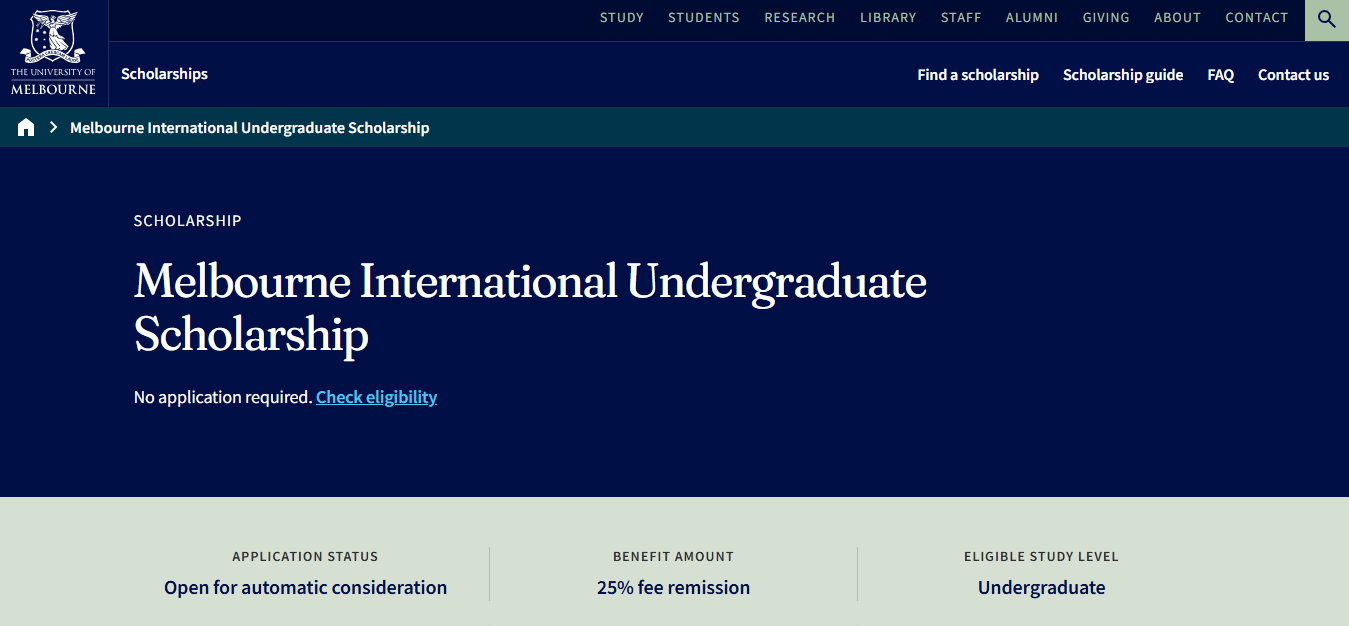Open the Scholarship guide
Image resolution: width=1349 pixels, height=626 pixels.
(1122, 74)
